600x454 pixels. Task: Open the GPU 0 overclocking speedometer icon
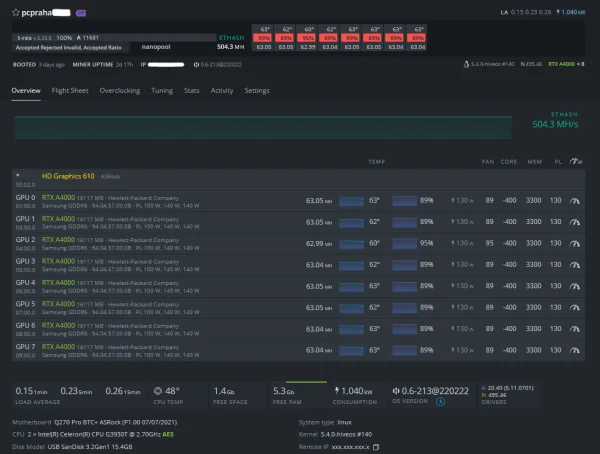tap(574, 201)
